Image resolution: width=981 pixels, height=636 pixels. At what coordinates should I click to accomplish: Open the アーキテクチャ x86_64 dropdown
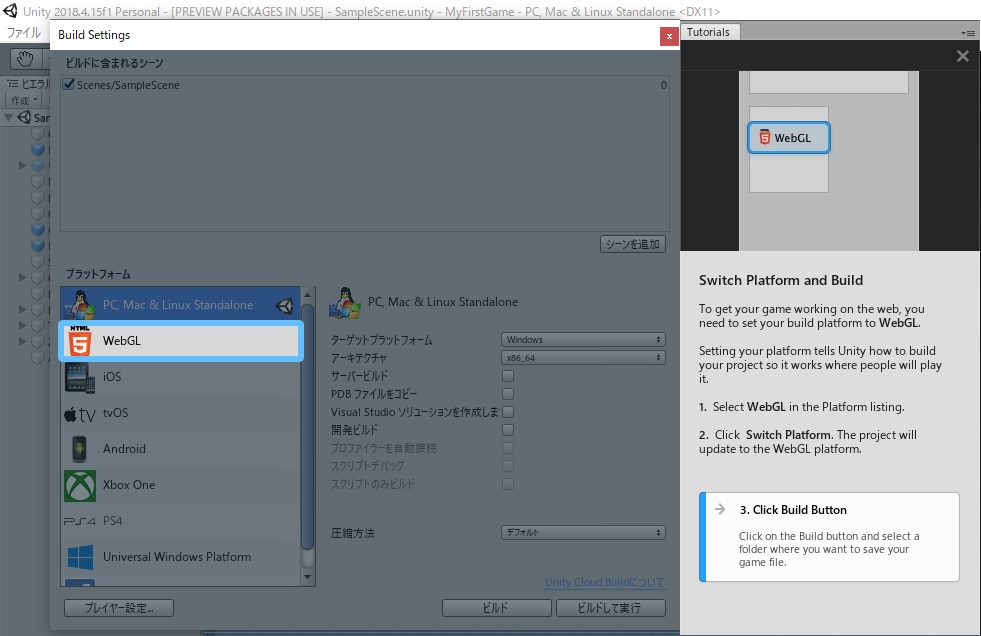(583, 358)
